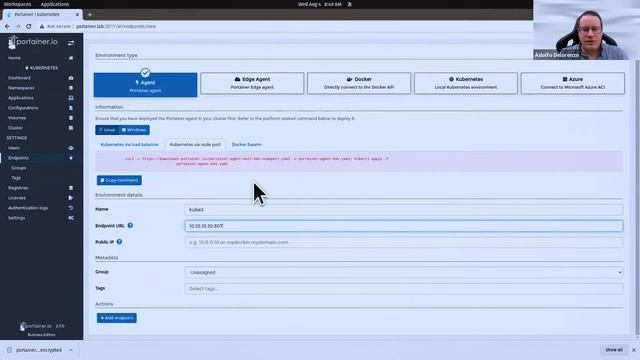Click the Public IP help question icon
Image resolution: width=640 pixels, height=360 pixels.
119,242
